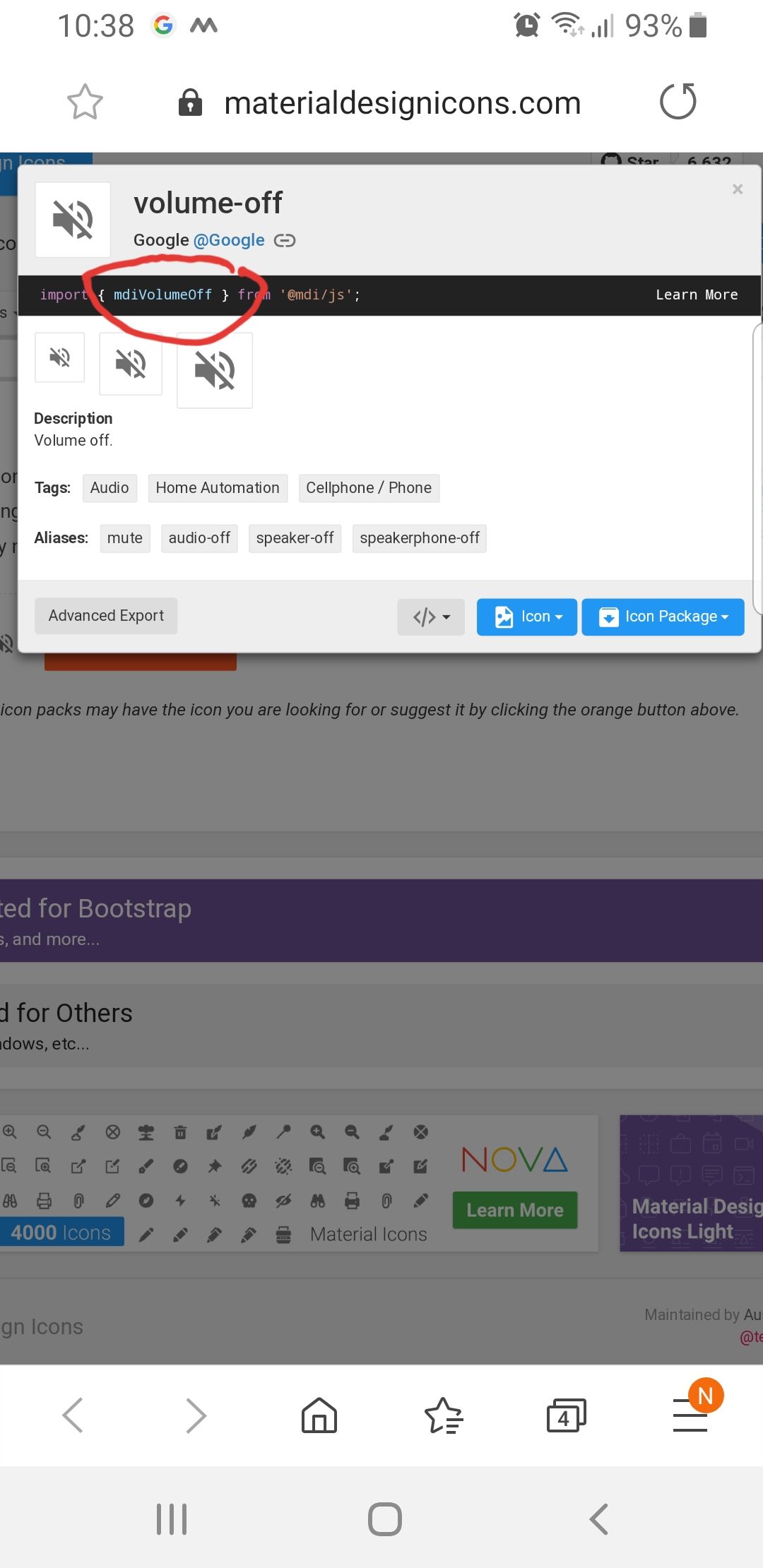Click the mute alias
Screen dimensions: 763x1568
[125, 538]
